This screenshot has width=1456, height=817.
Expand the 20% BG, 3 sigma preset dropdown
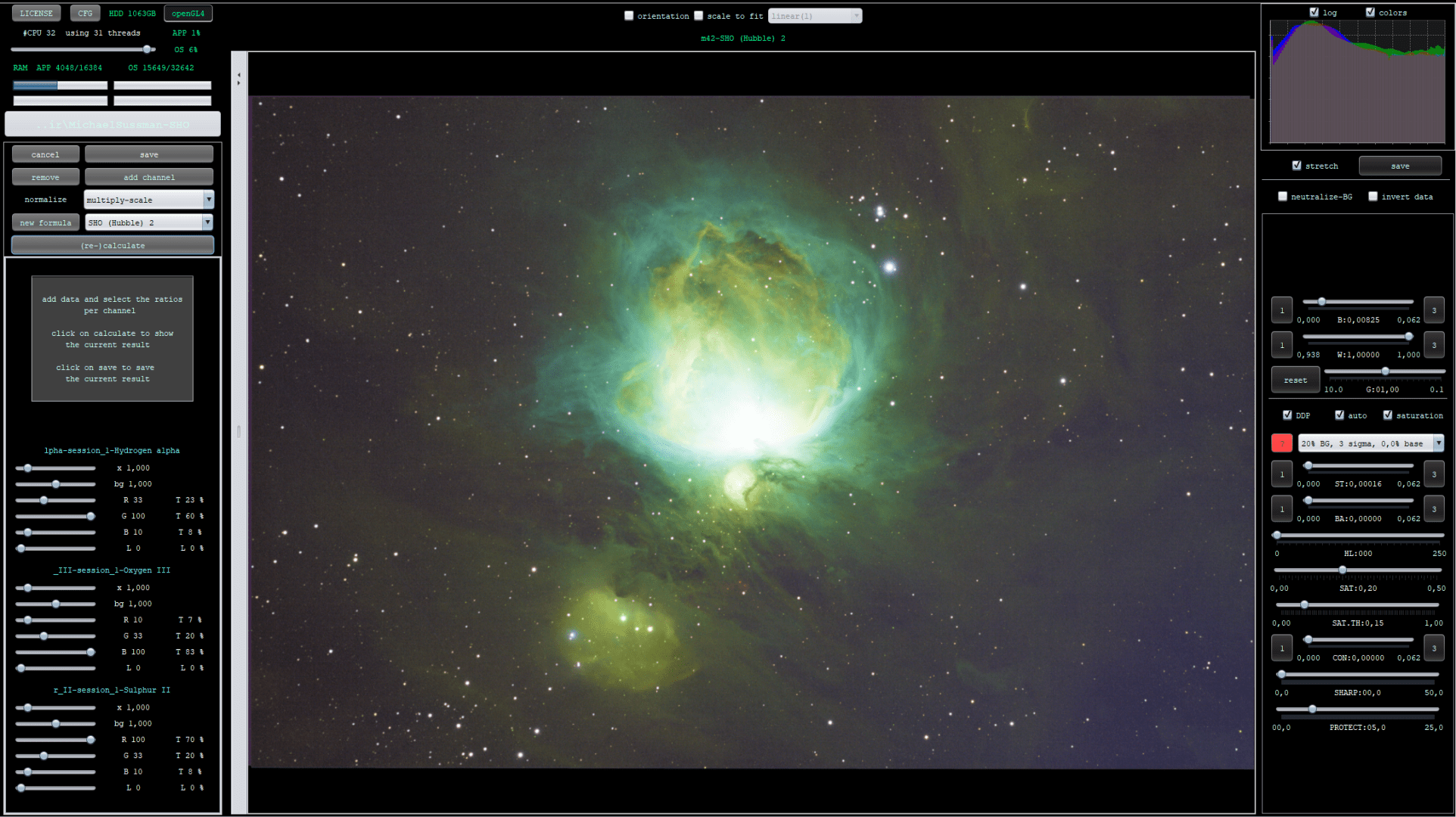tap(1438, 443)
